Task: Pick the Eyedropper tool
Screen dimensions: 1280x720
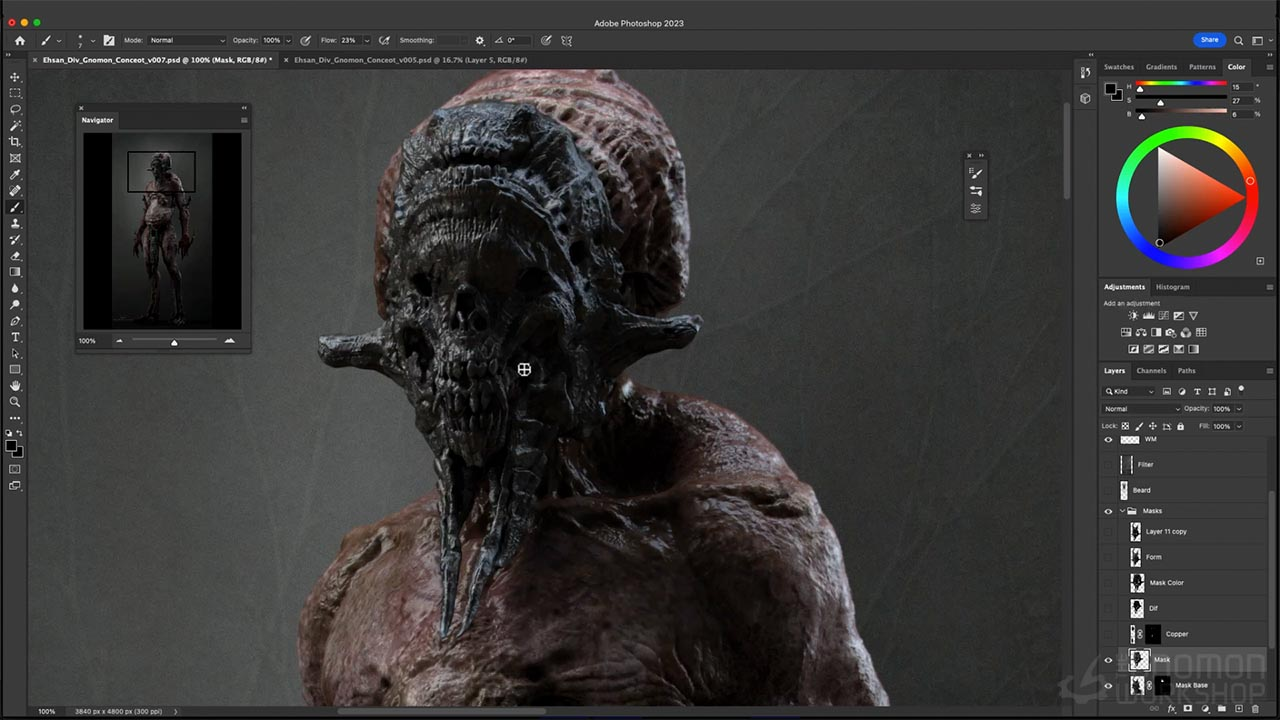Action: (x=15, y=175)
